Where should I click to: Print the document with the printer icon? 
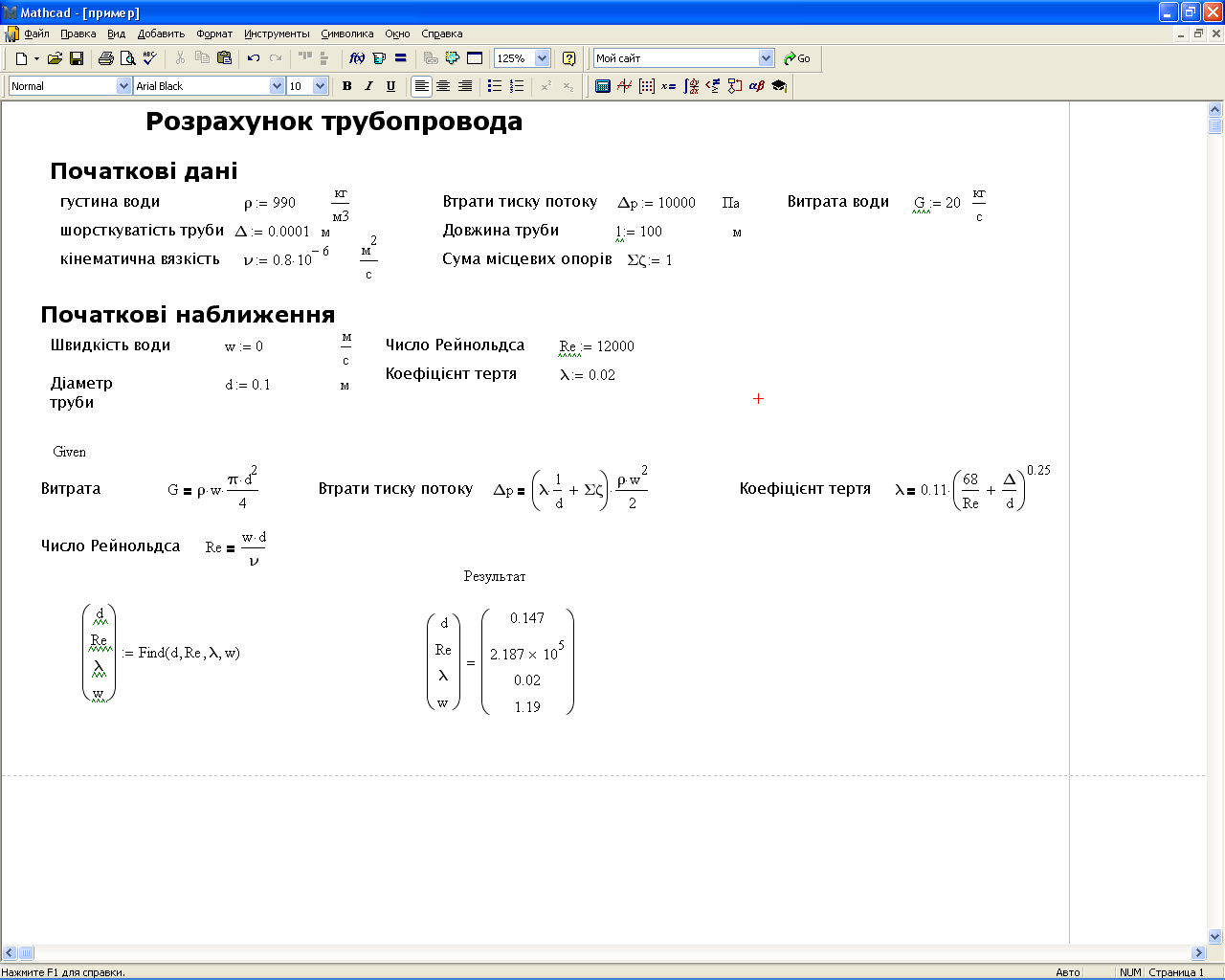[106, 58]
